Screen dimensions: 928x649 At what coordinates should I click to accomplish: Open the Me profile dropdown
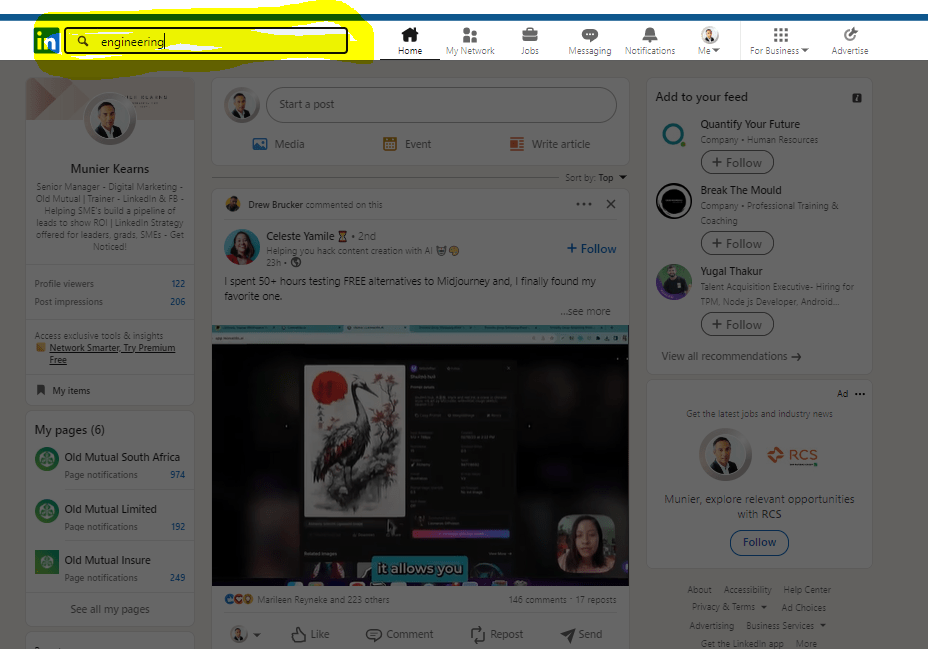707,36
